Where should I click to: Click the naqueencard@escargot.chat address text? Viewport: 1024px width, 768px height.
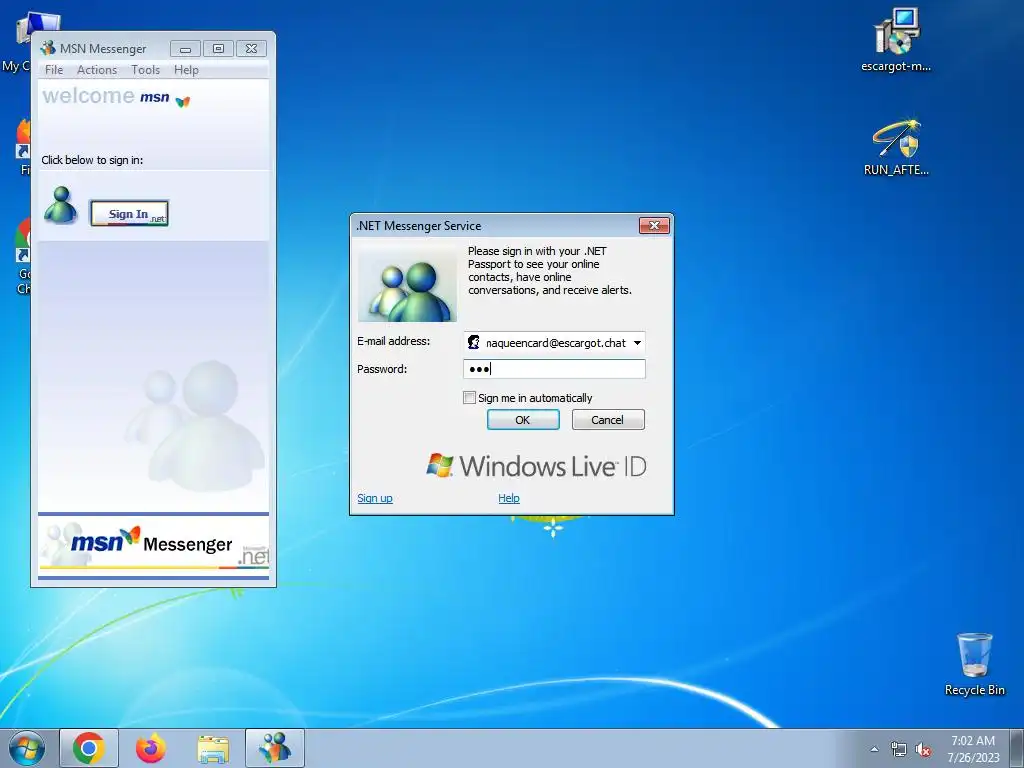556,343
